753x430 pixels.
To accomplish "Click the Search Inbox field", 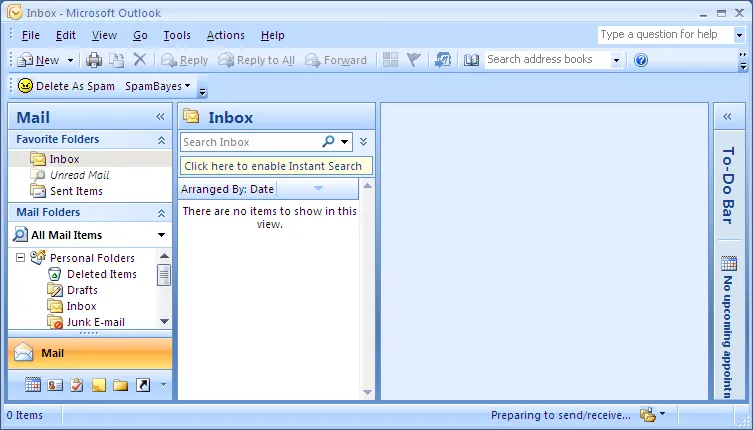I will pos(250,142).
